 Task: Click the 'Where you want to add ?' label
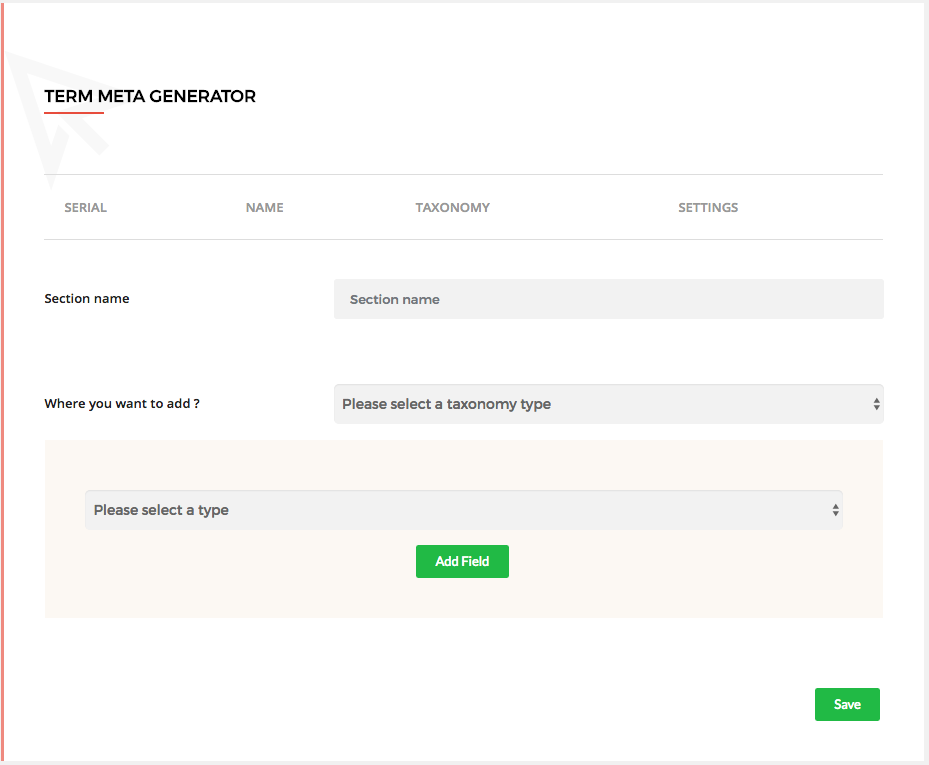(x=122, y=404)
